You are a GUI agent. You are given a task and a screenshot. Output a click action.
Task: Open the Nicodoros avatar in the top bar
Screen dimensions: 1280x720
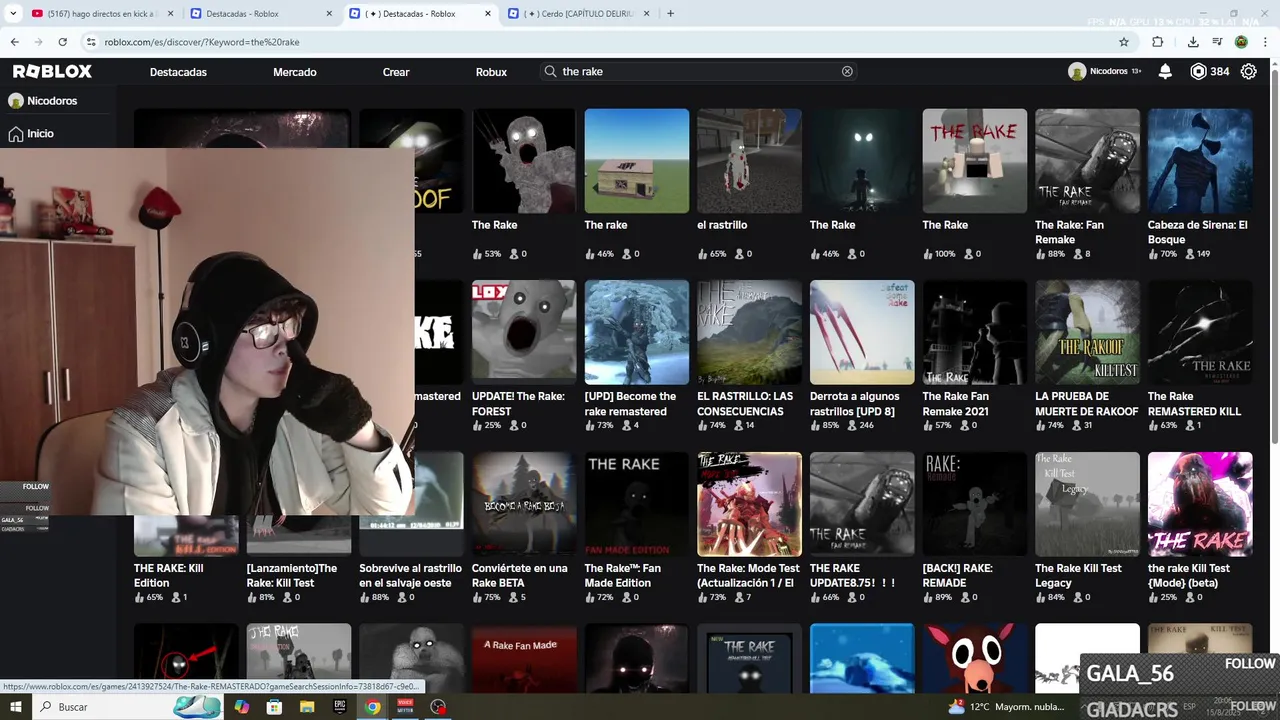1077,71
